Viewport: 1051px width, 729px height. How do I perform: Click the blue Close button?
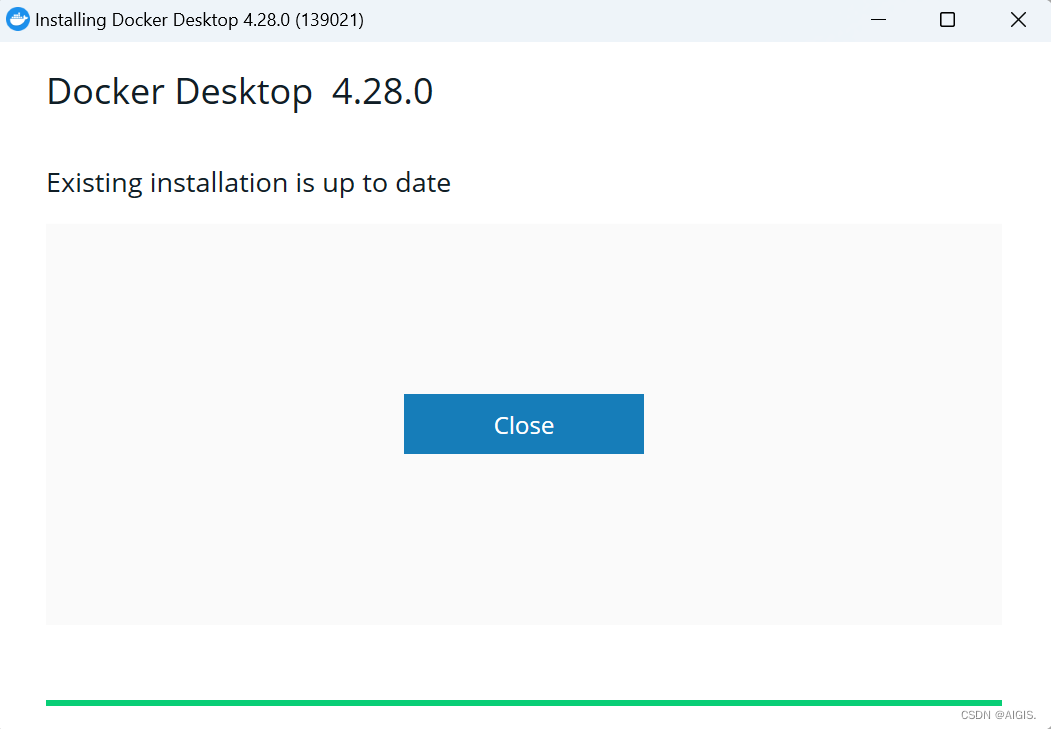click(523, 424)
